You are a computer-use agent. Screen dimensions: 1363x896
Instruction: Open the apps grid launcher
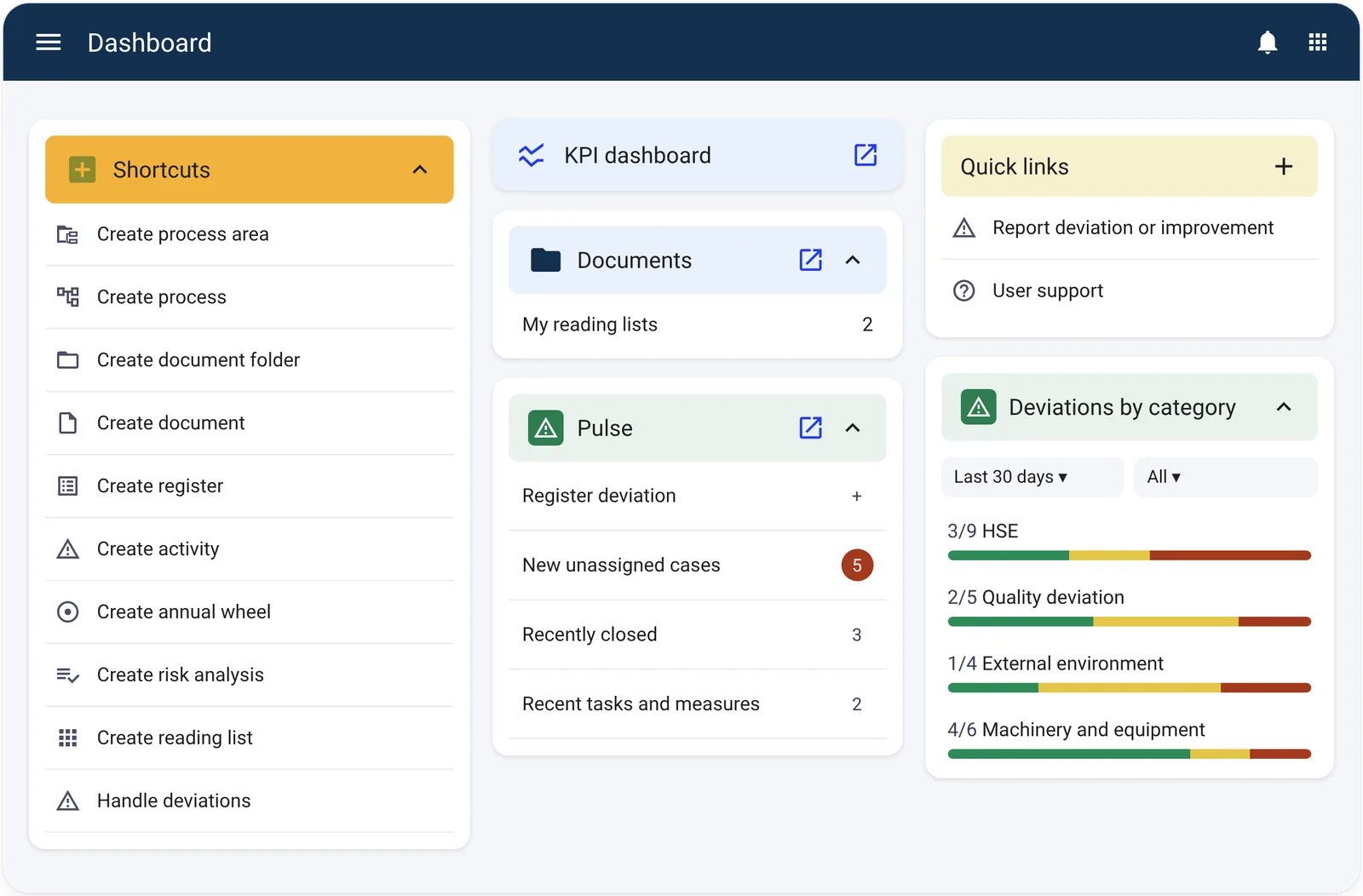[x=1318, y=43]
